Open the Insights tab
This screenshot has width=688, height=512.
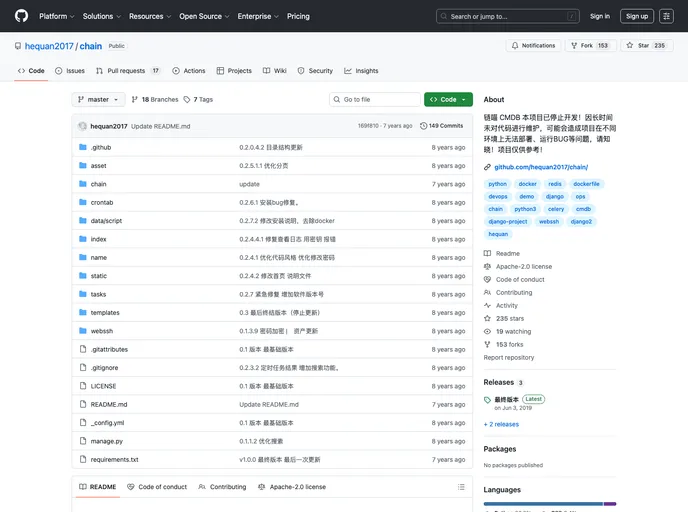click(x=361, y=71)
